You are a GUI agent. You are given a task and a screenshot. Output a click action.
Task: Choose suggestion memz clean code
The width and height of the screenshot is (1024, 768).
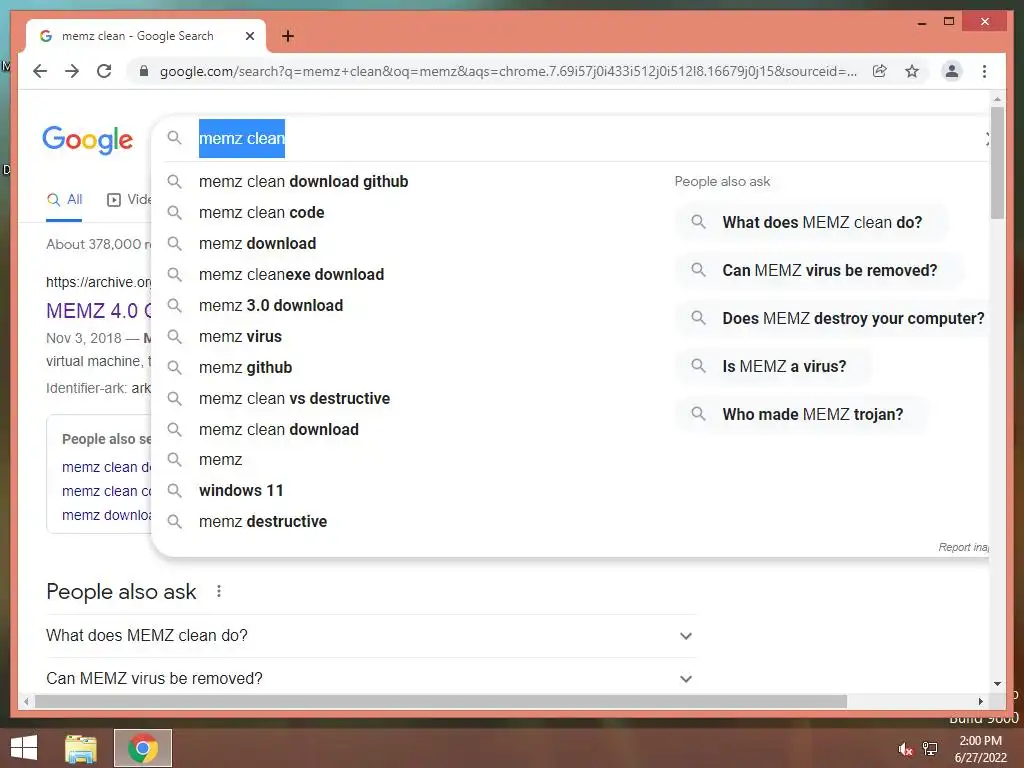[261, 212]
